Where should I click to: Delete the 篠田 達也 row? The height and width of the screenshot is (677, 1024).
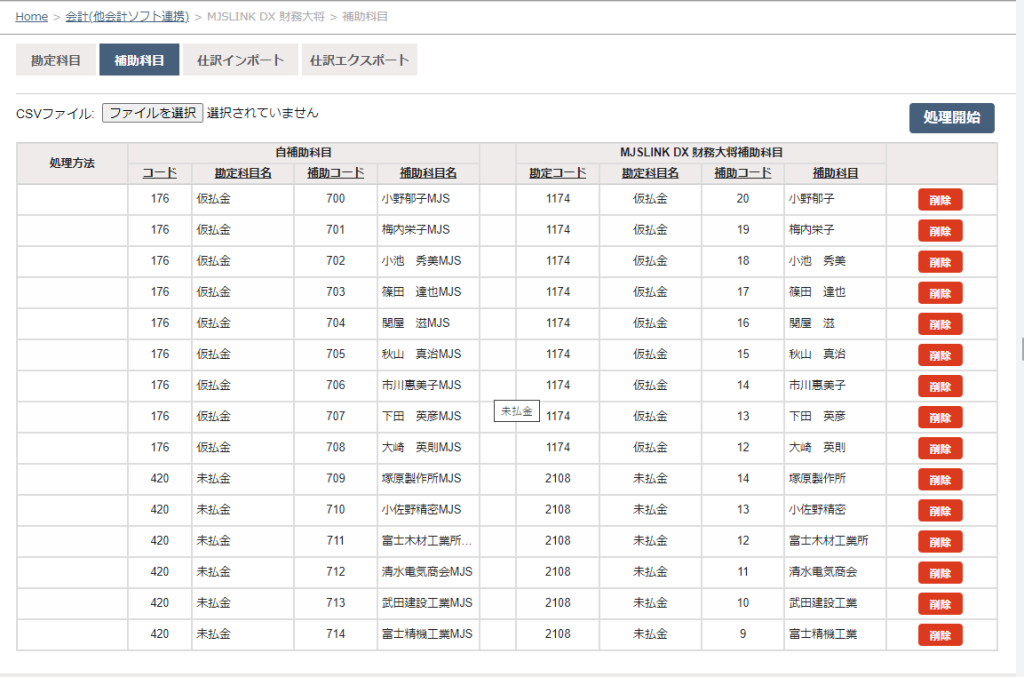click(940, 293)
